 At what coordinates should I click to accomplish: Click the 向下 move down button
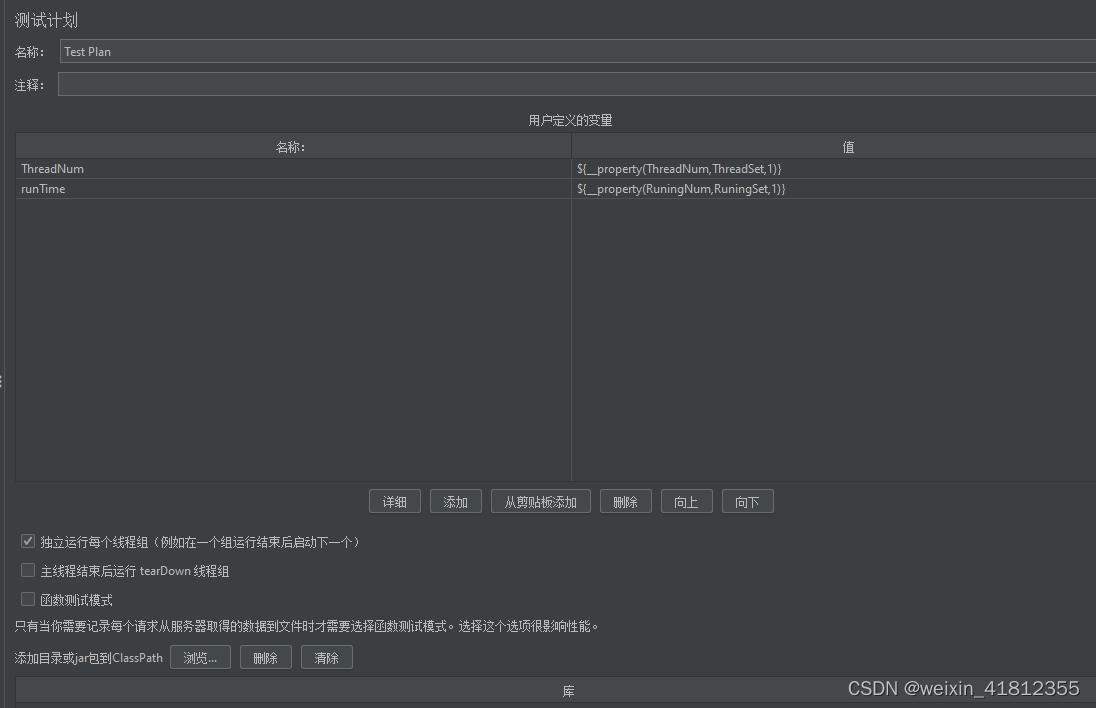[748, 502]
